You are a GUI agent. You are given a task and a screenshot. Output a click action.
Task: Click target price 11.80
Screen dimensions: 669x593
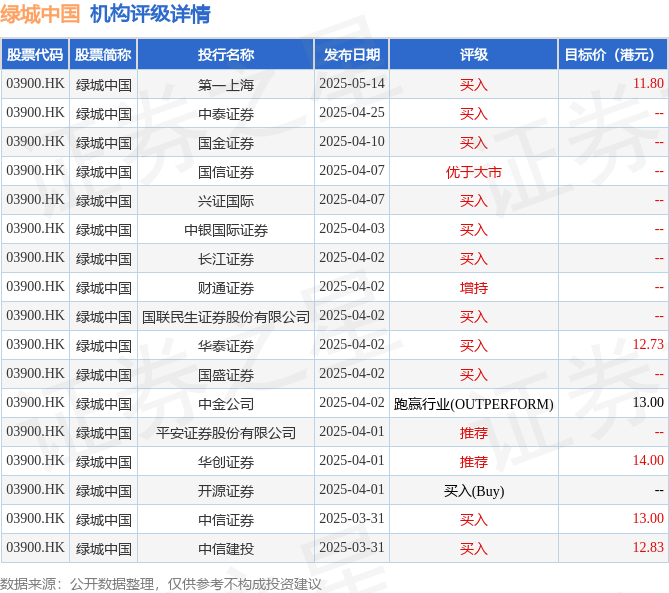[648, 83]
